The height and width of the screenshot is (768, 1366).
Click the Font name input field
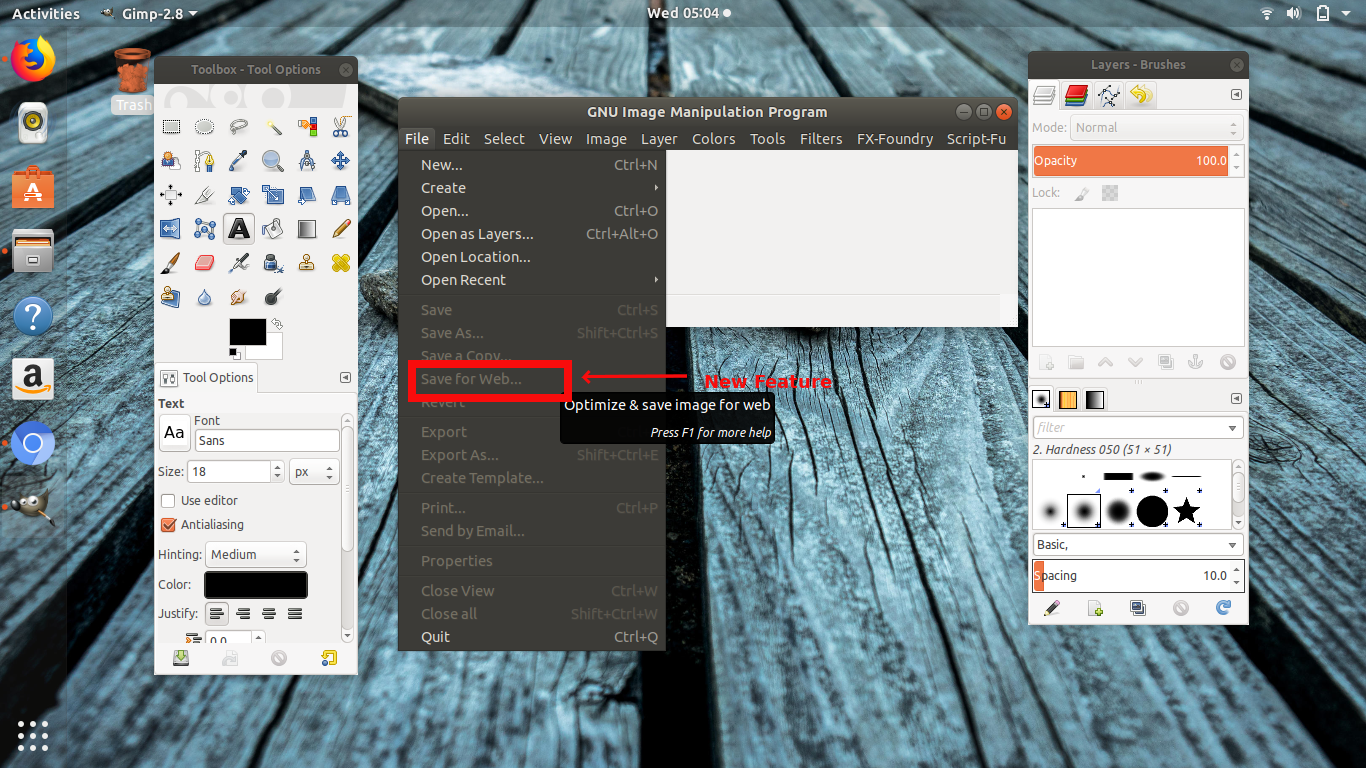tap(266, 440)
